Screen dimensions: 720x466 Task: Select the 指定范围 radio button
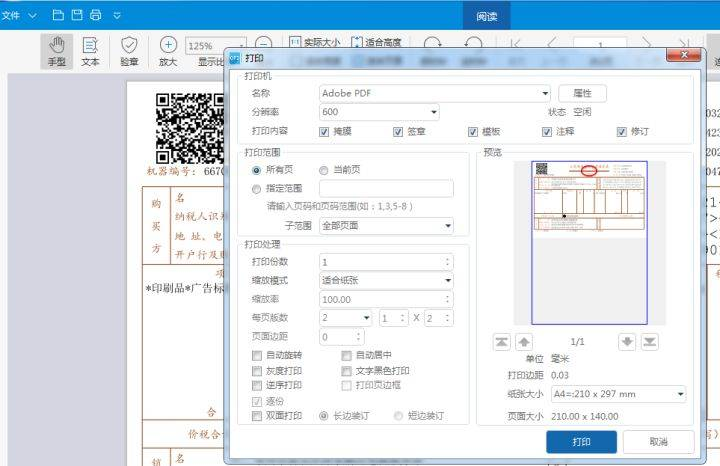256,189
